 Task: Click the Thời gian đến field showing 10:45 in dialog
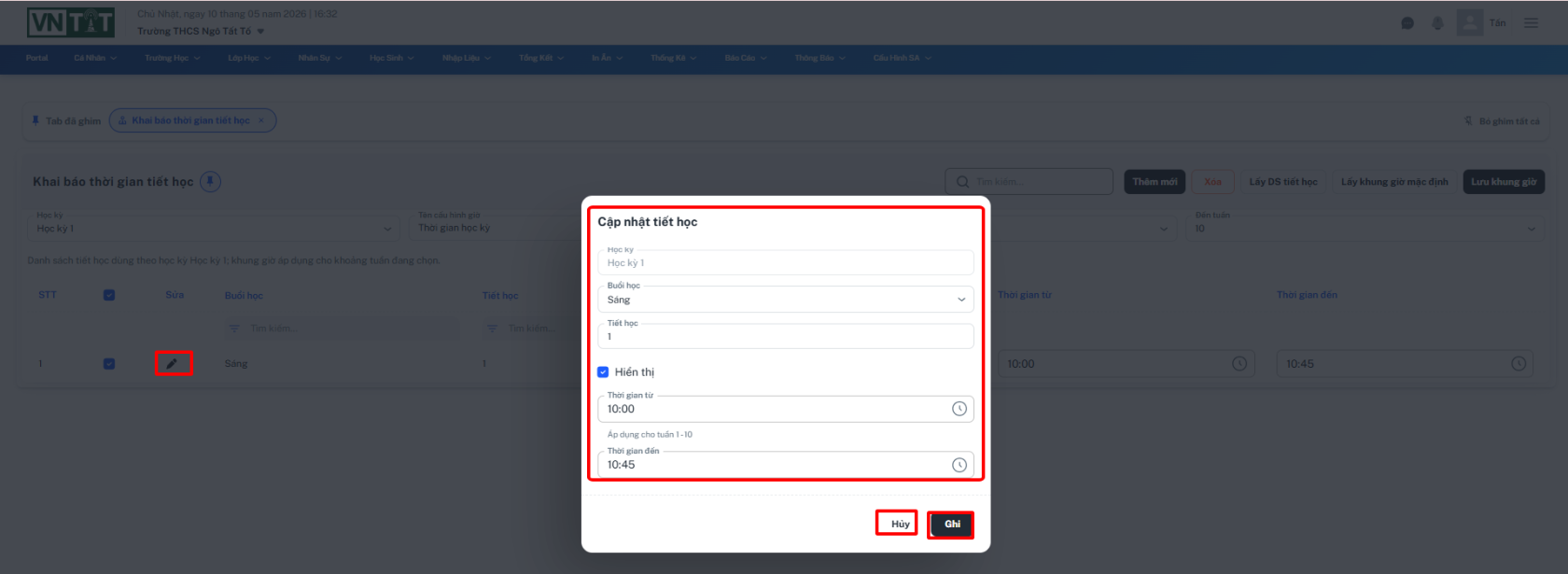785,465
